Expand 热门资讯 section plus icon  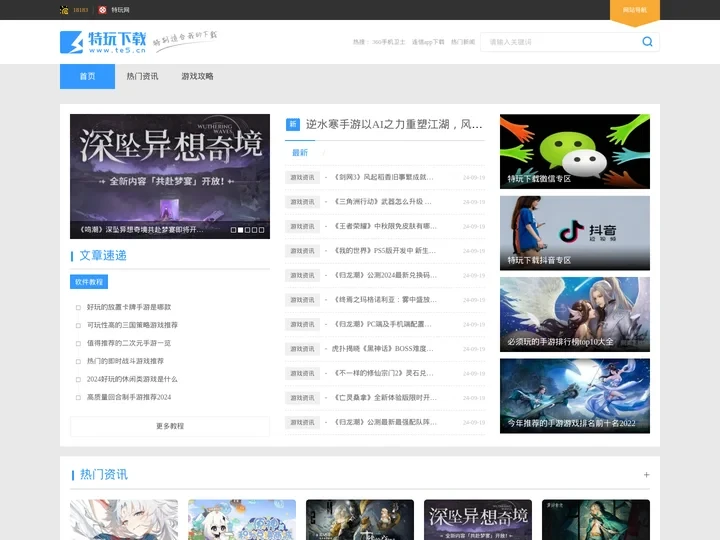tap(647, 475)
